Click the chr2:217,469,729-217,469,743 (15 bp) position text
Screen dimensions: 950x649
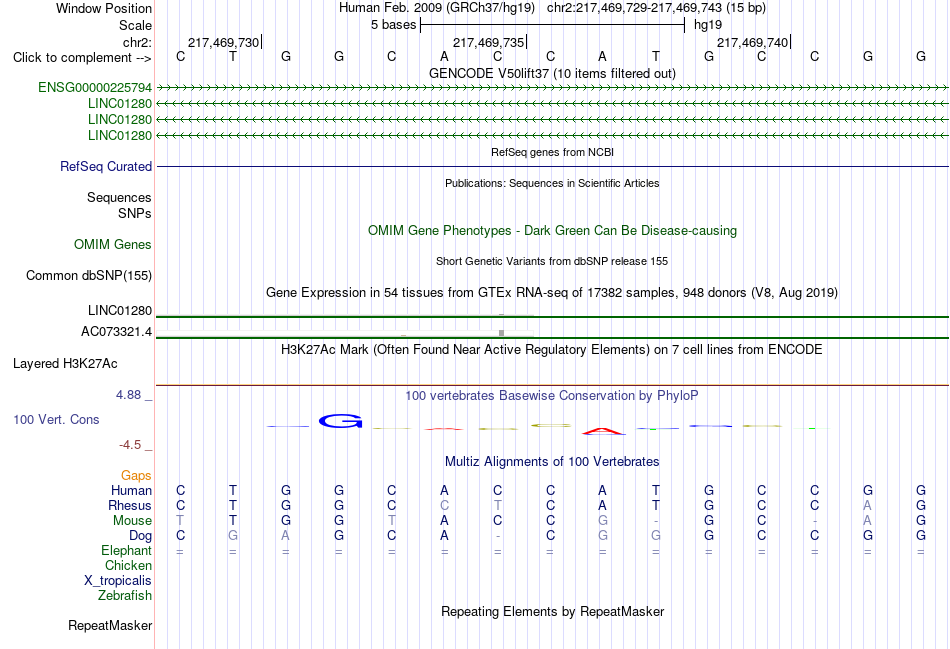[656, 8]
